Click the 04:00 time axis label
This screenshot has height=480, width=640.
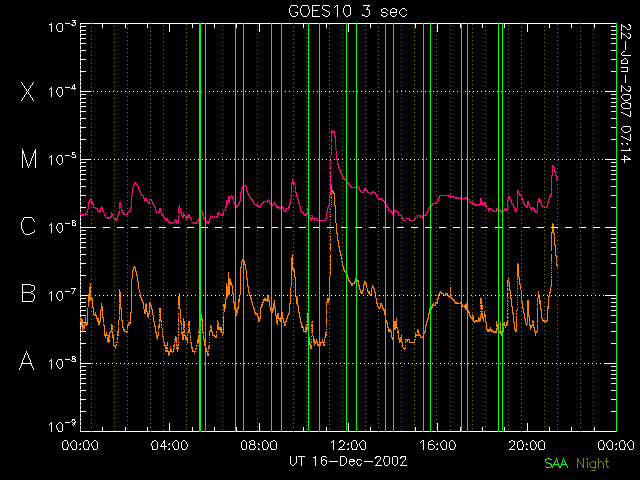click(169, 445)
